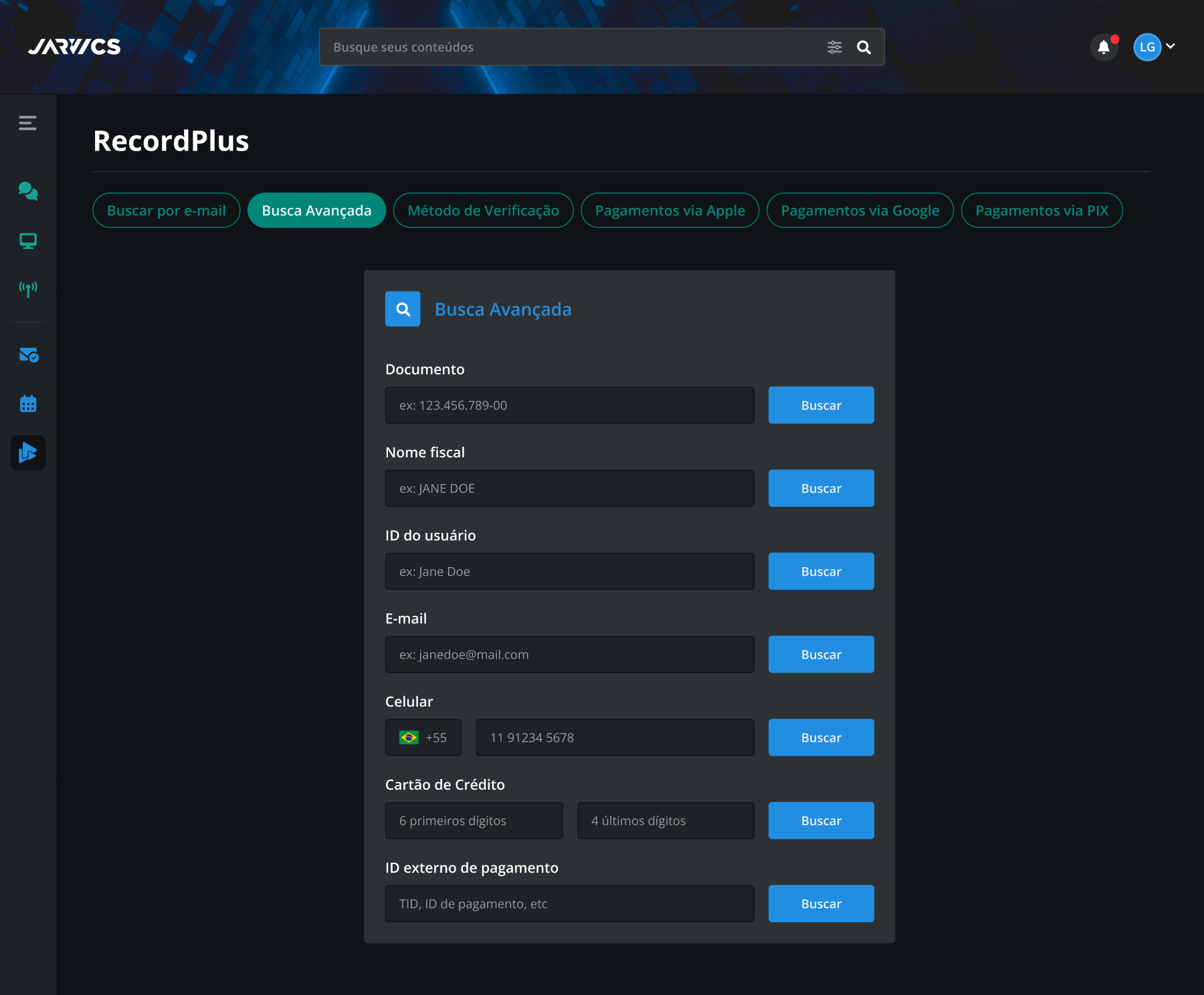Open Pagamentos via Google tab

click(x=860, y=211)
